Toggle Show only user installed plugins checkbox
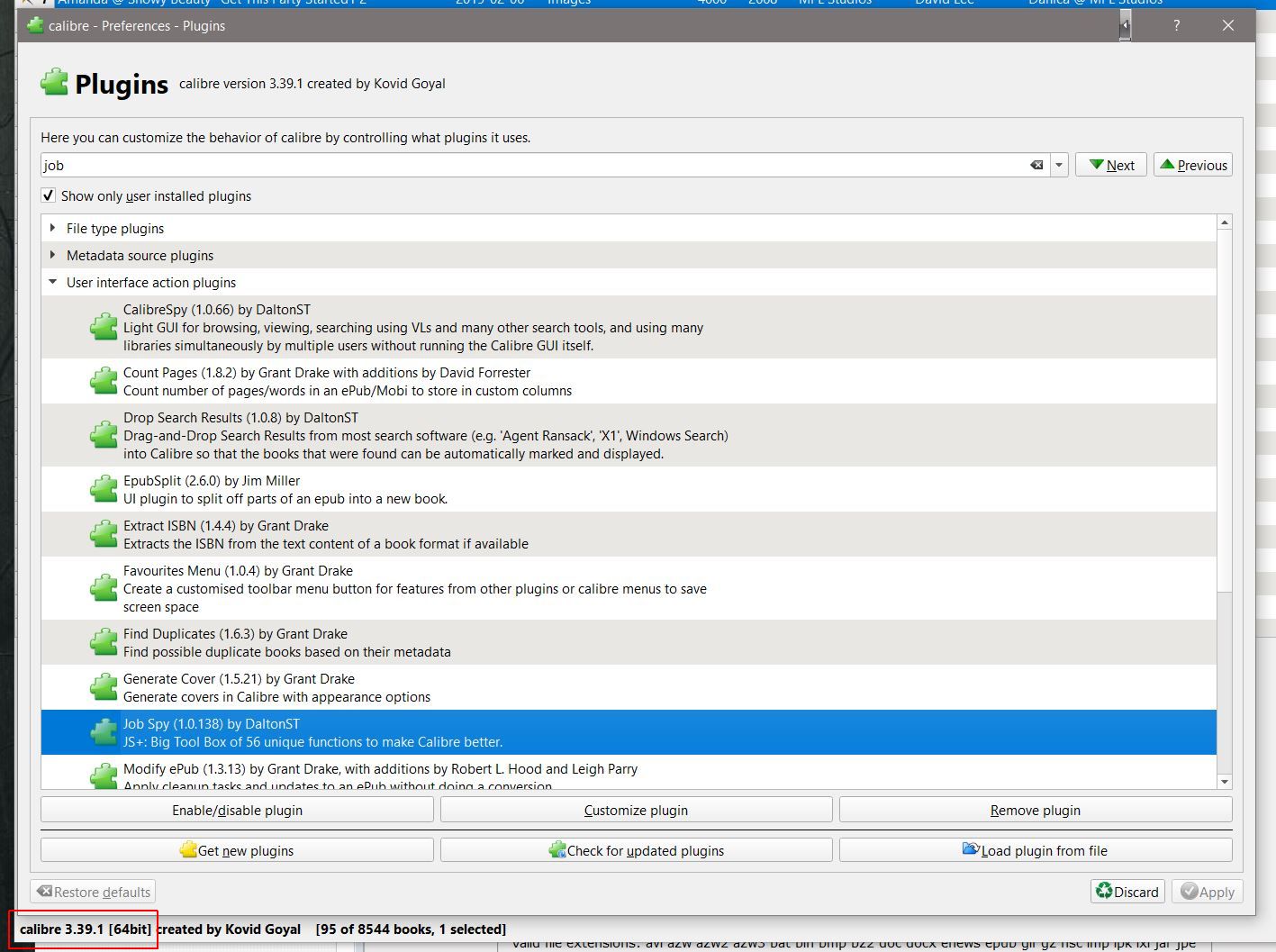 click(49, 195)
